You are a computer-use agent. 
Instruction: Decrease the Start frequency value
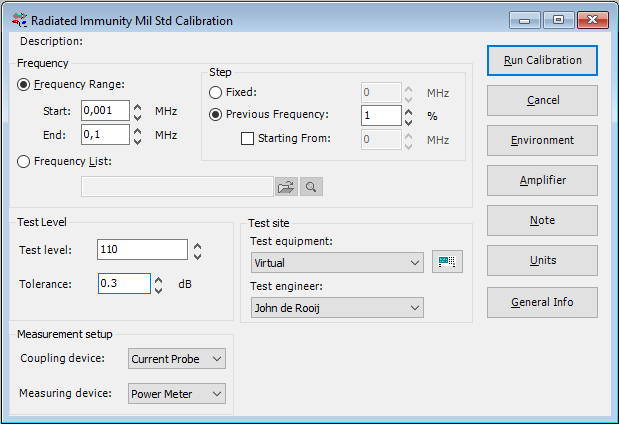coord(137,117)
